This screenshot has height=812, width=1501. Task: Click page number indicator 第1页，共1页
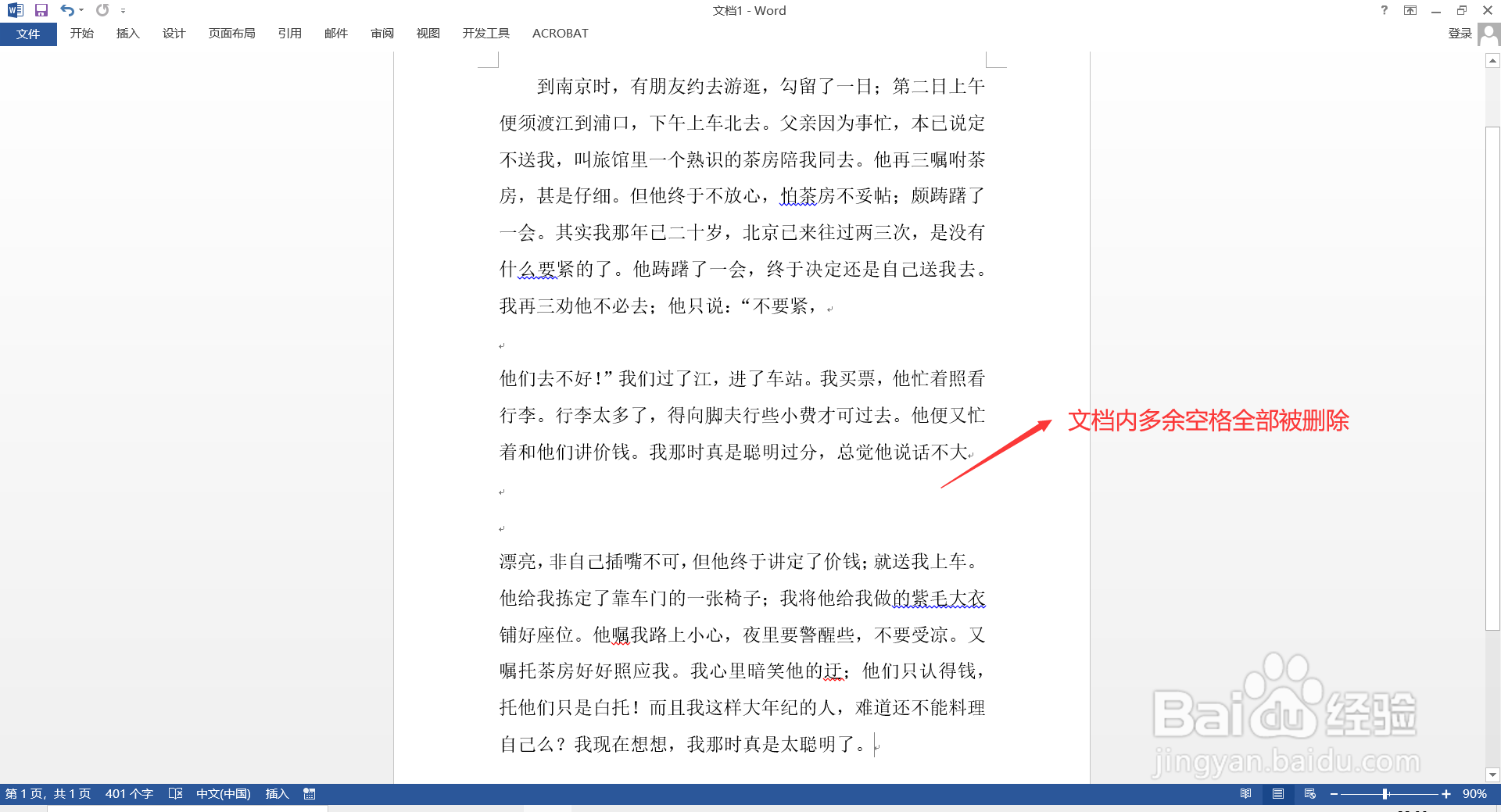point(48,794)
